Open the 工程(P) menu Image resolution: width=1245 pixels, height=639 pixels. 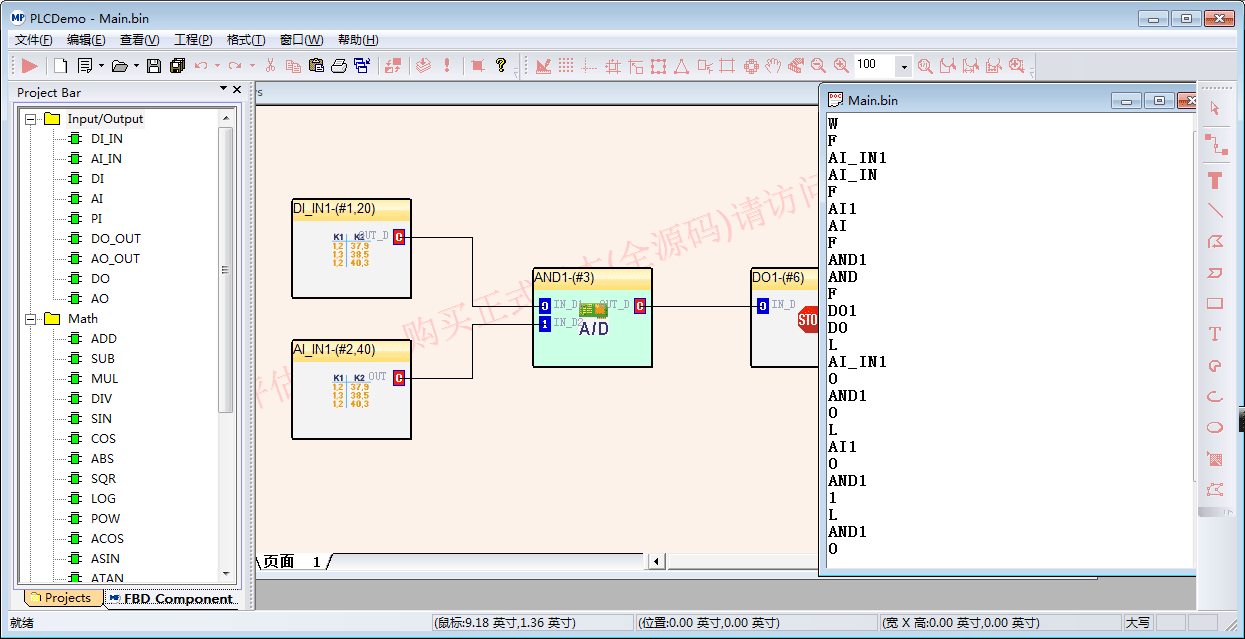point(192,40)
